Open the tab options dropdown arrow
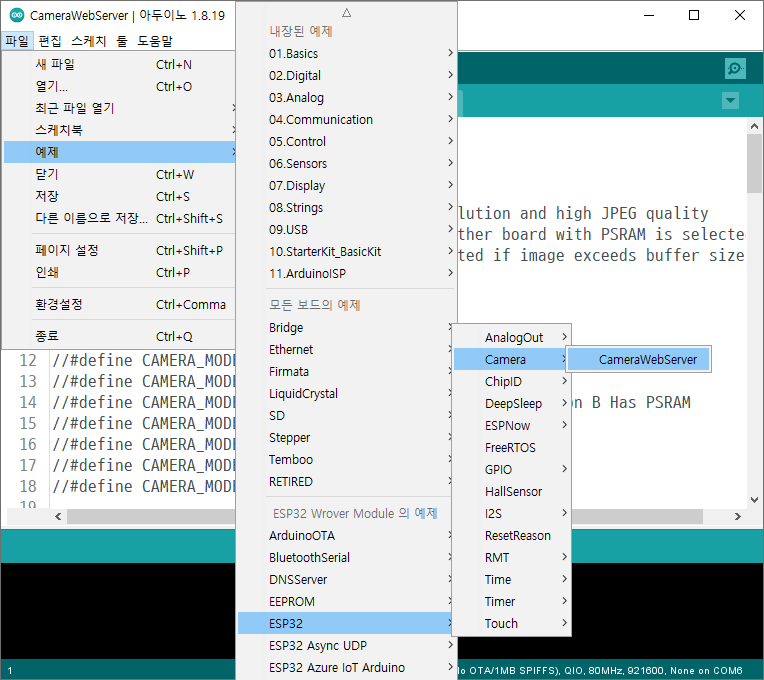The width and height of the screenshot is (764, 680). [x=730, y=101]
